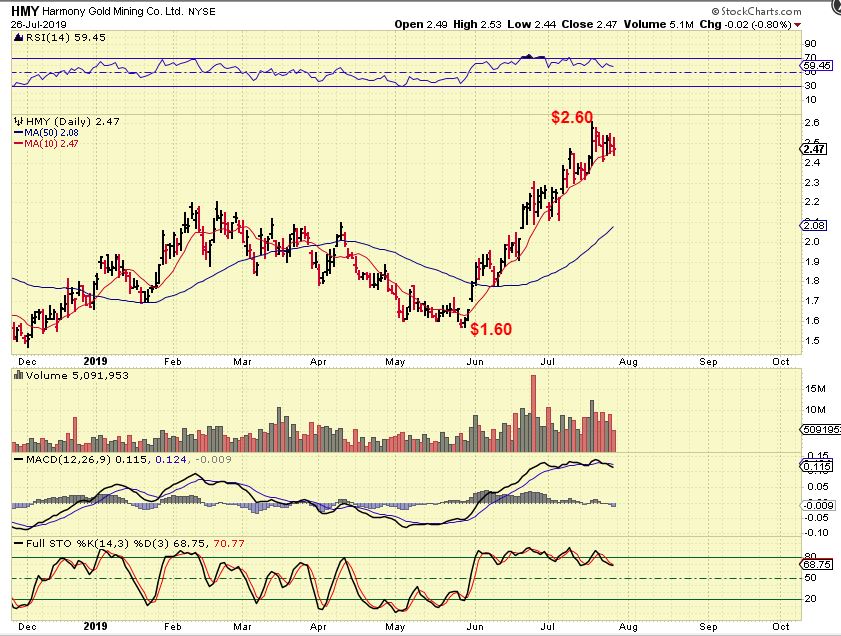The width and height of the screenshot is (841, 636).
Task: Click the Volume 5,091,953 label
Action: 77,375
